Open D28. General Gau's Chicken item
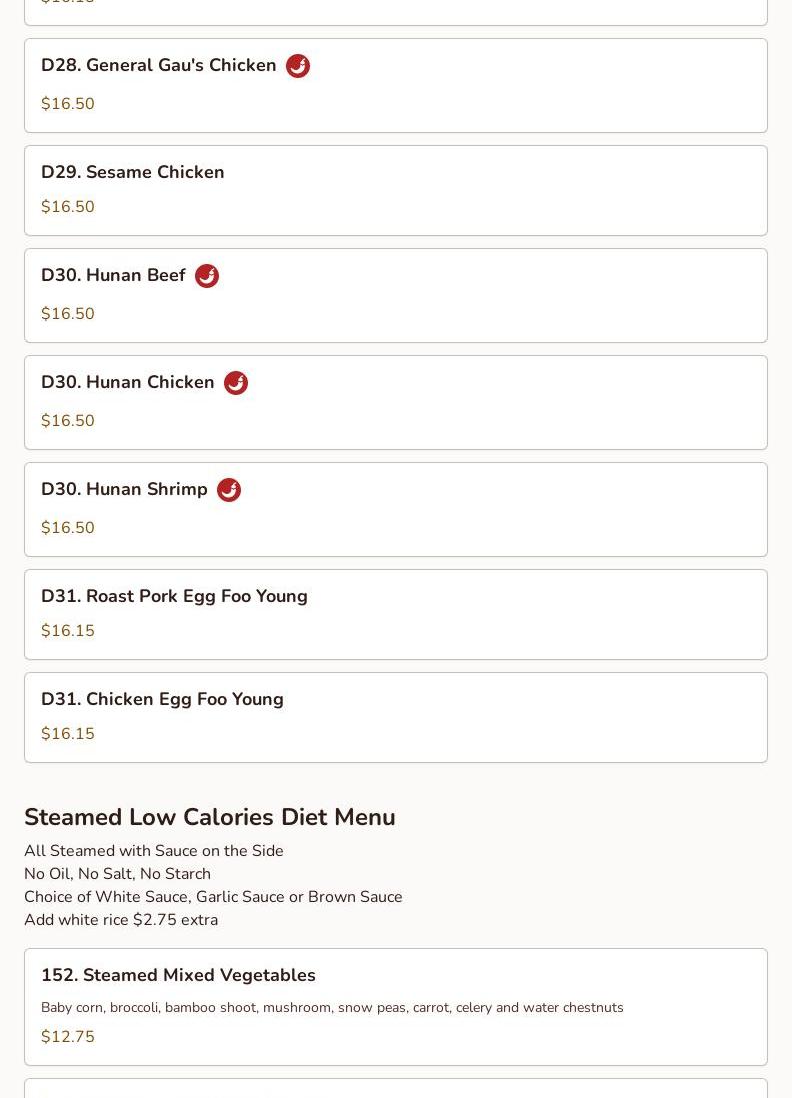The height and width of the screenshot is (1098, 792). coord(396,85)
